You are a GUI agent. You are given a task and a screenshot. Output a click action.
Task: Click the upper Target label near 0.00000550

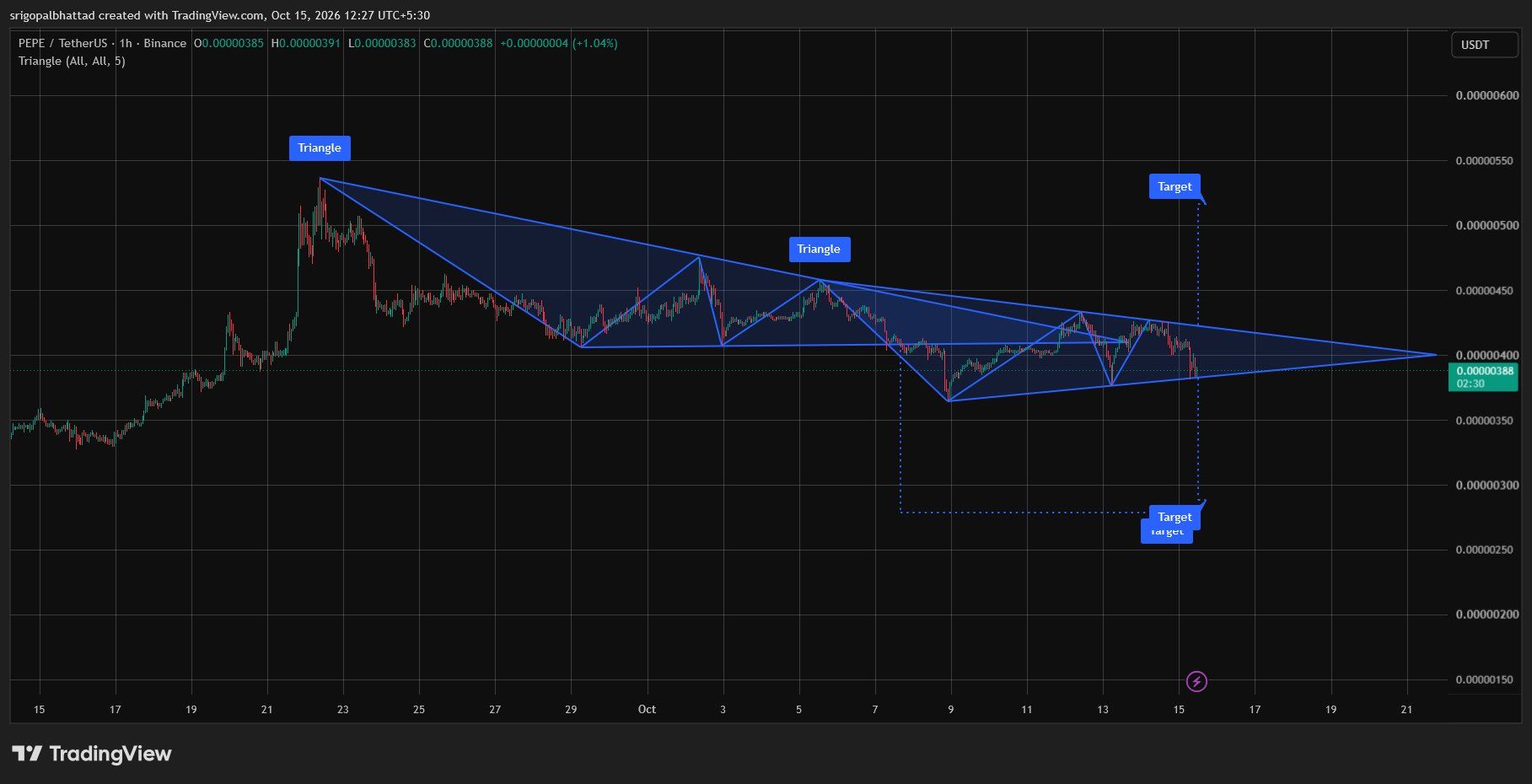tap(1175, 186)
